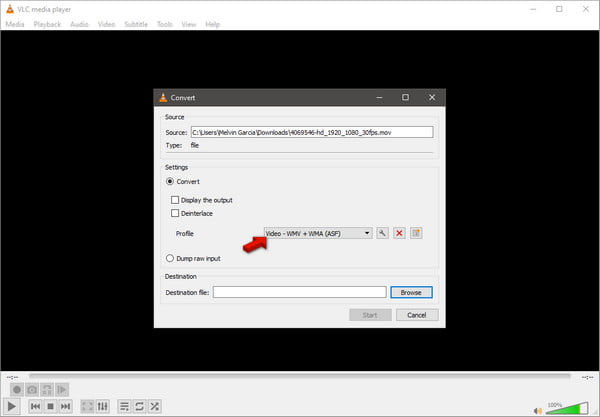Open the Subtitle menu
Viewport: 600px width, 417px height.
136,24
